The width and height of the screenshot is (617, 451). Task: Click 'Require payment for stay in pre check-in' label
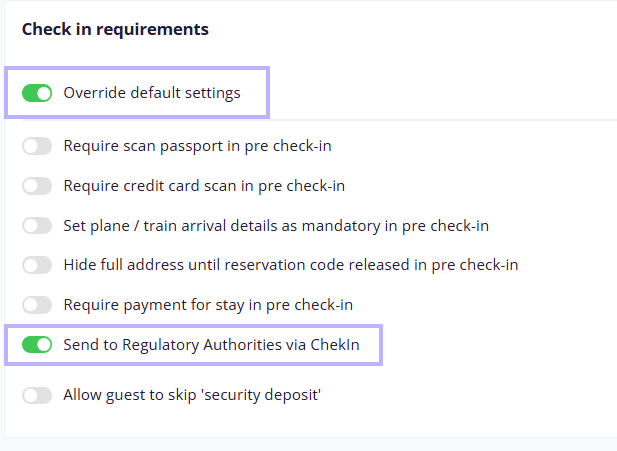tap(208, 305)
